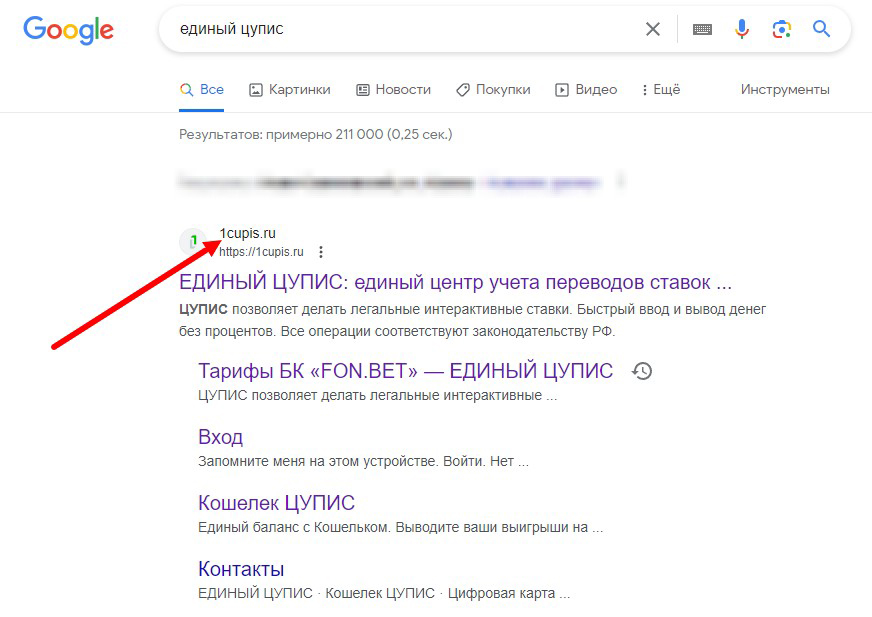Open Инструменты search tools
The height and width of the screenshot is (617, 872).
point(785,90)
